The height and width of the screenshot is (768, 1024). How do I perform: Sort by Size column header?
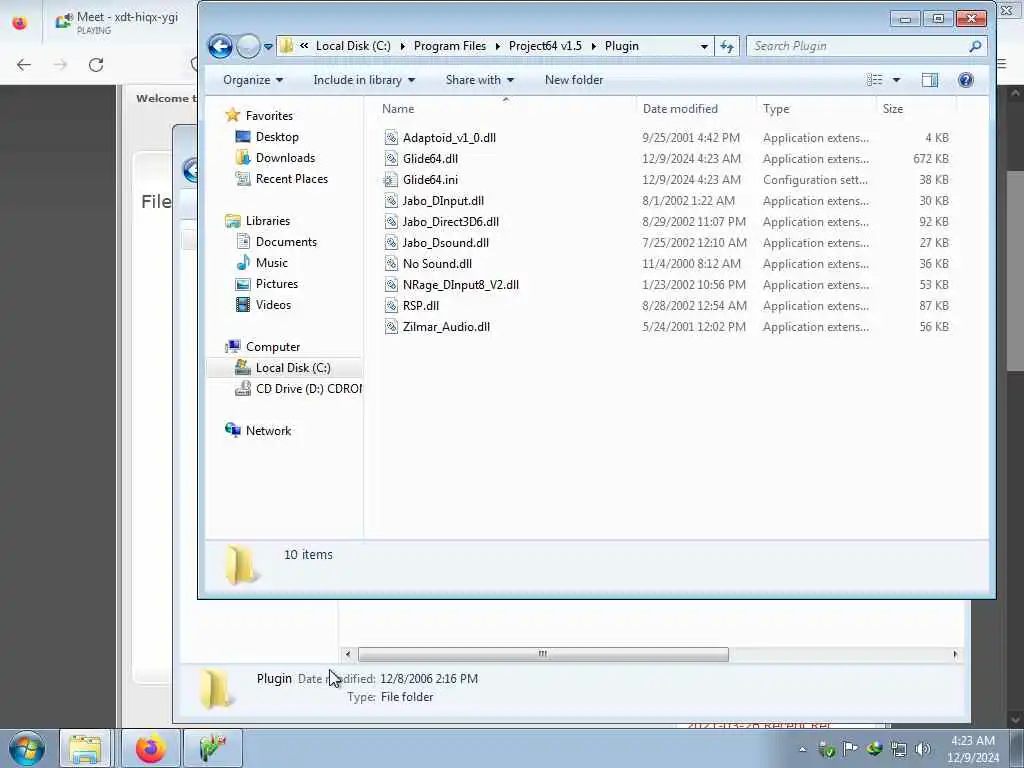[x=916, y=108]
